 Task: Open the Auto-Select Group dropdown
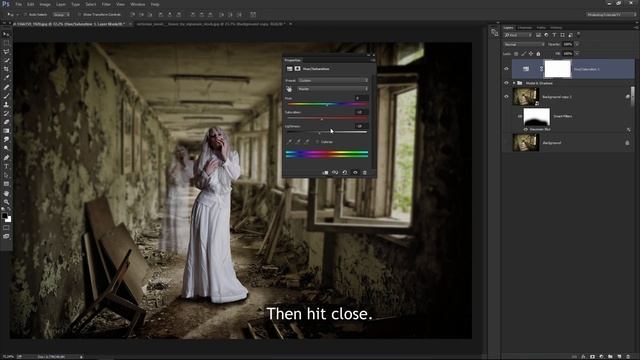point(61,14)
